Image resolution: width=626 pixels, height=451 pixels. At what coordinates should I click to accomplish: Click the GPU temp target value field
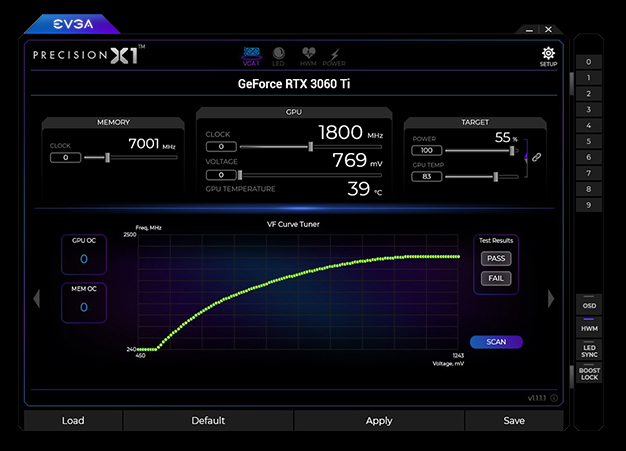point(427,176)
